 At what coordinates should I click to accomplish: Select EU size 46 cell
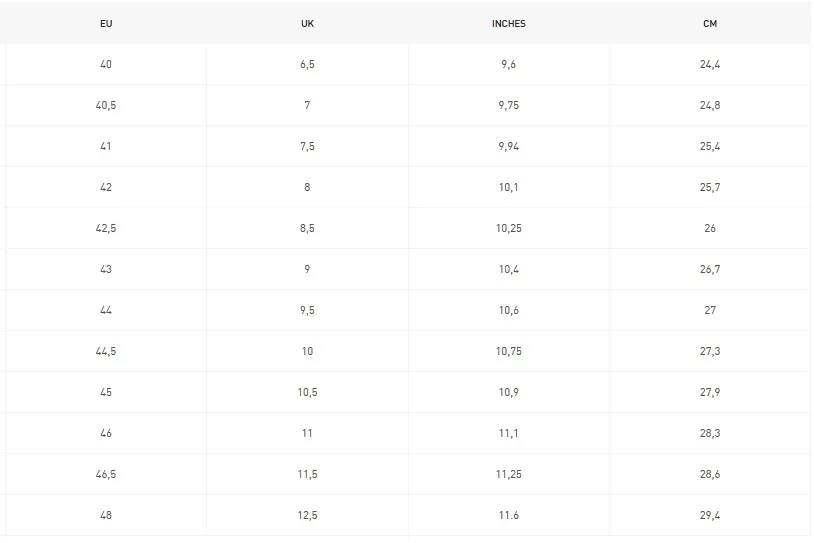point(106,433)
